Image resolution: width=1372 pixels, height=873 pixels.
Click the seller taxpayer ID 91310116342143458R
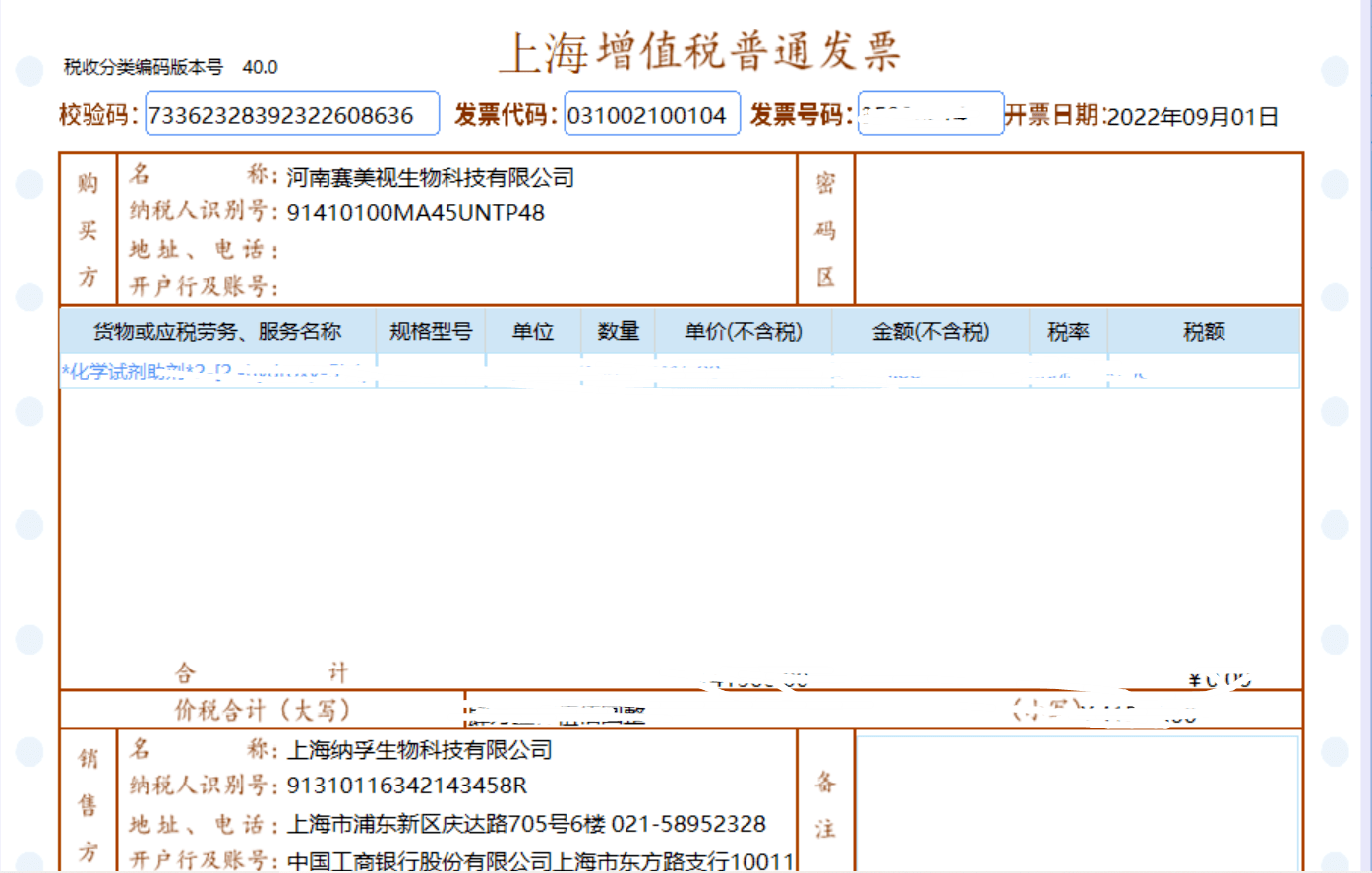[x=406, y=786]
